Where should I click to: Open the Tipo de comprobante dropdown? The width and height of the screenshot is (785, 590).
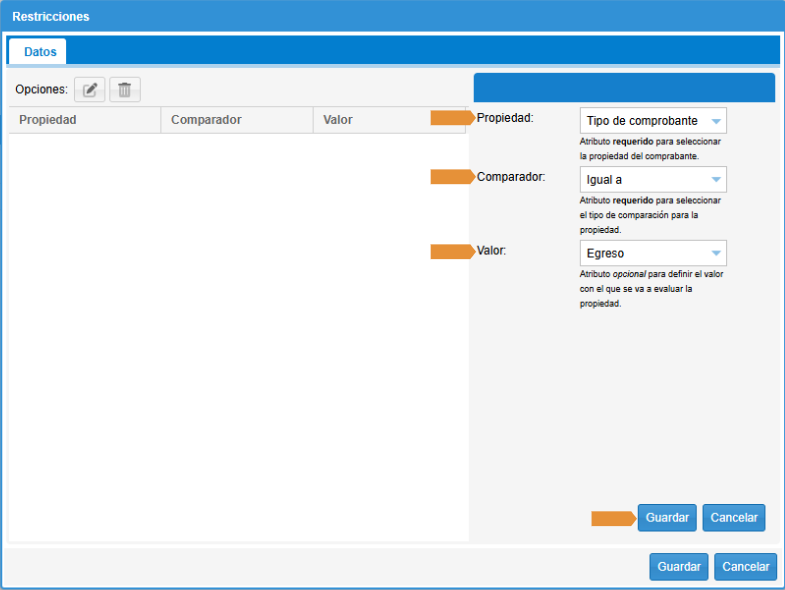tap(653, 121)
